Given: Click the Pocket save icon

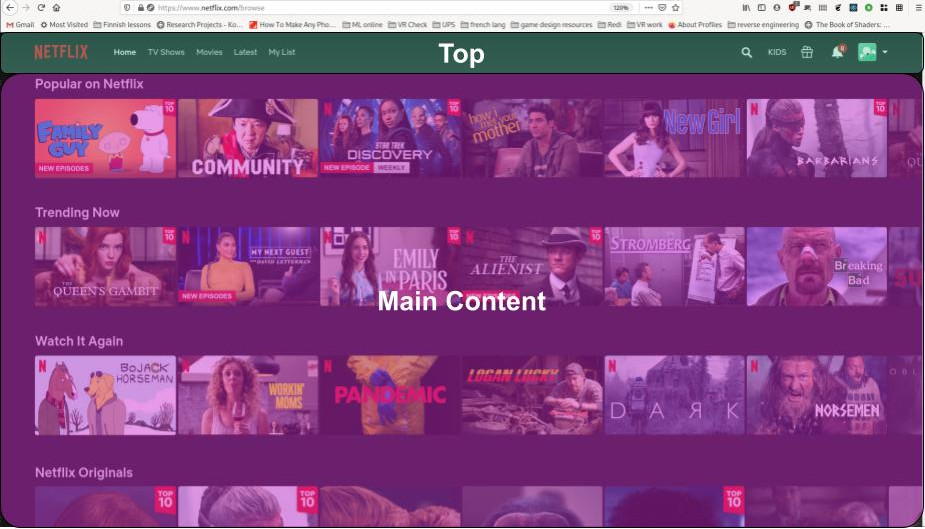Looking at the screenshot, I should click(662, 8).
